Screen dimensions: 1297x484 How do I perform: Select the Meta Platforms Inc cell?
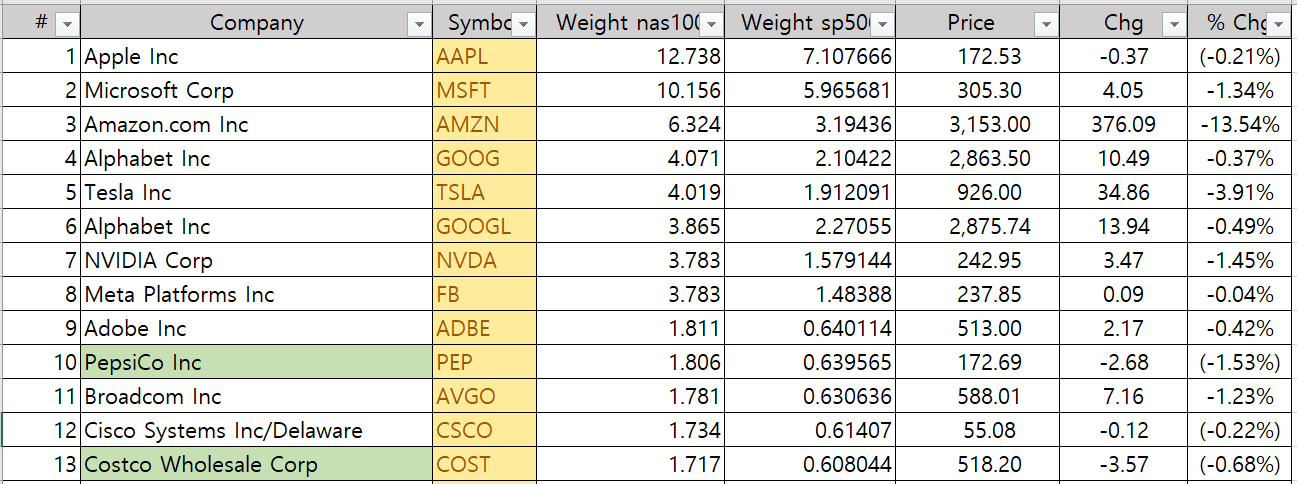(x=257, y=295)
